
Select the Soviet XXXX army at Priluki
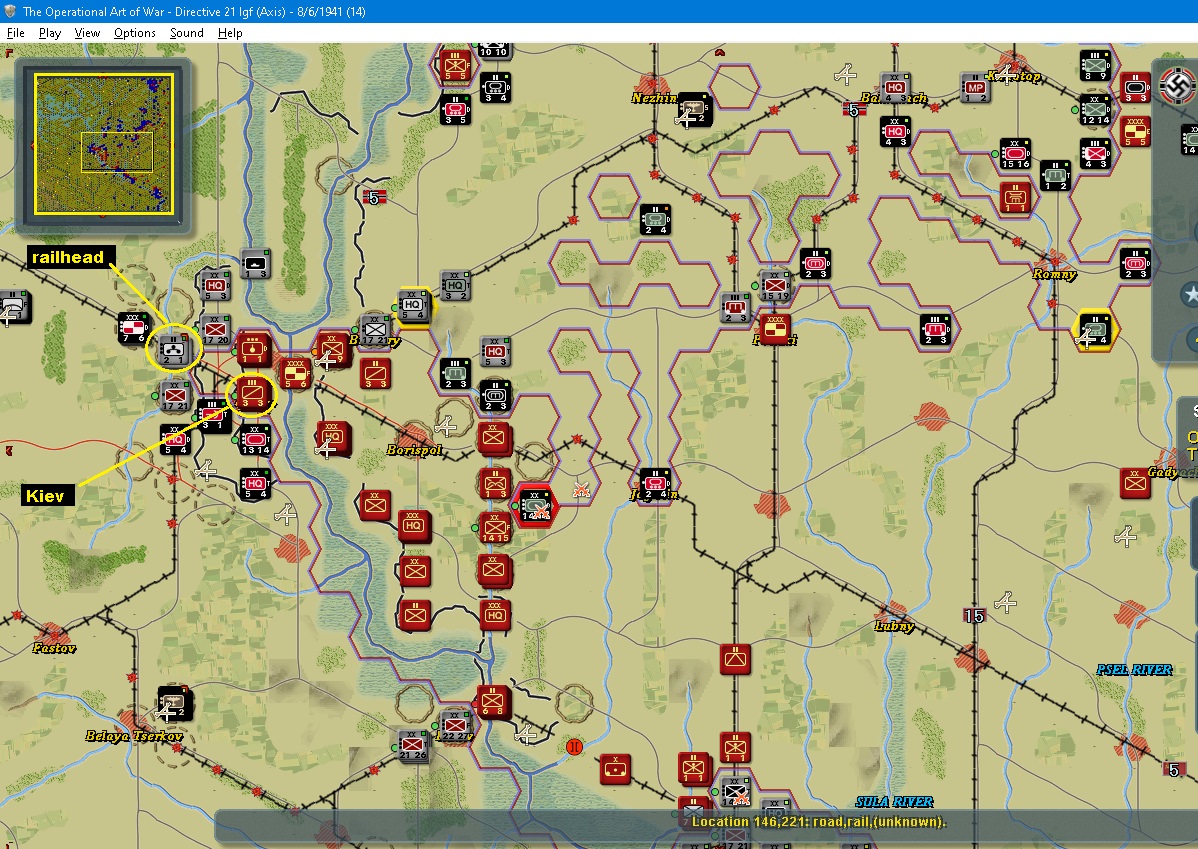(x=775, y=330)
